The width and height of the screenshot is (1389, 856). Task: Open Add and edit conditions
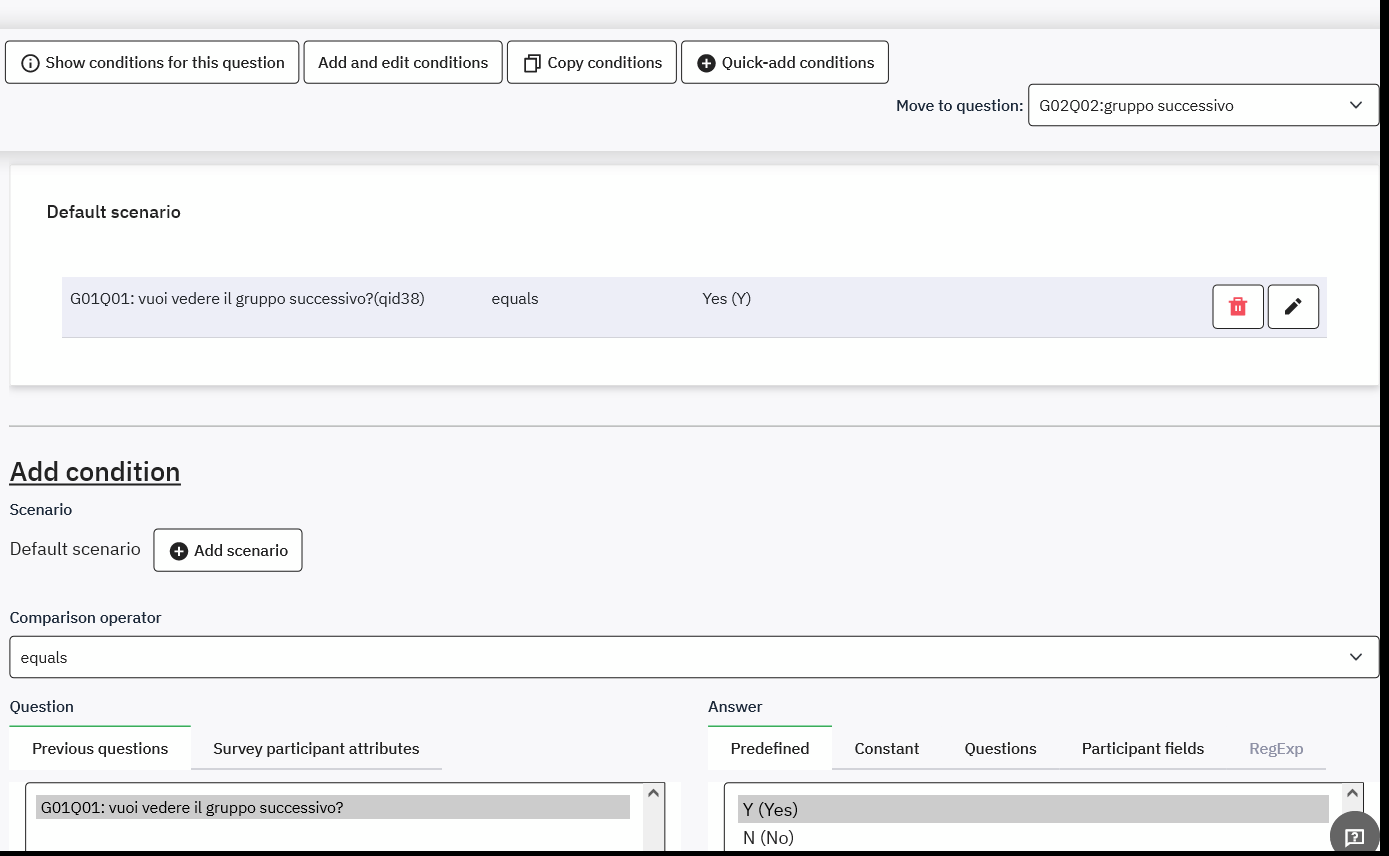pyautogui.click(x=403, y=62)
